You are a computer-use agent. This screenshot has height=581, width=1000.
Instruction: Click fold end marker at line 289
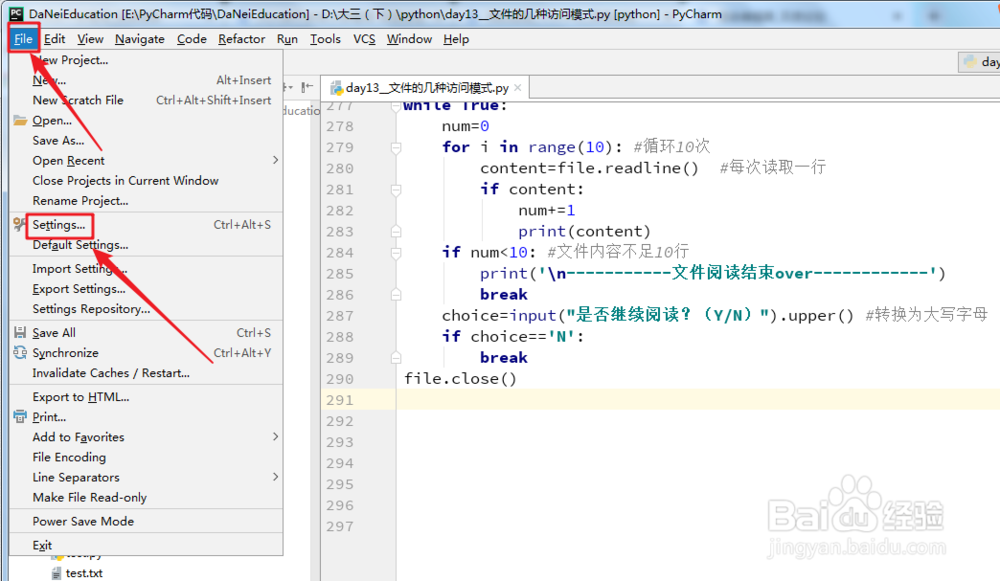tap(396, 358)
